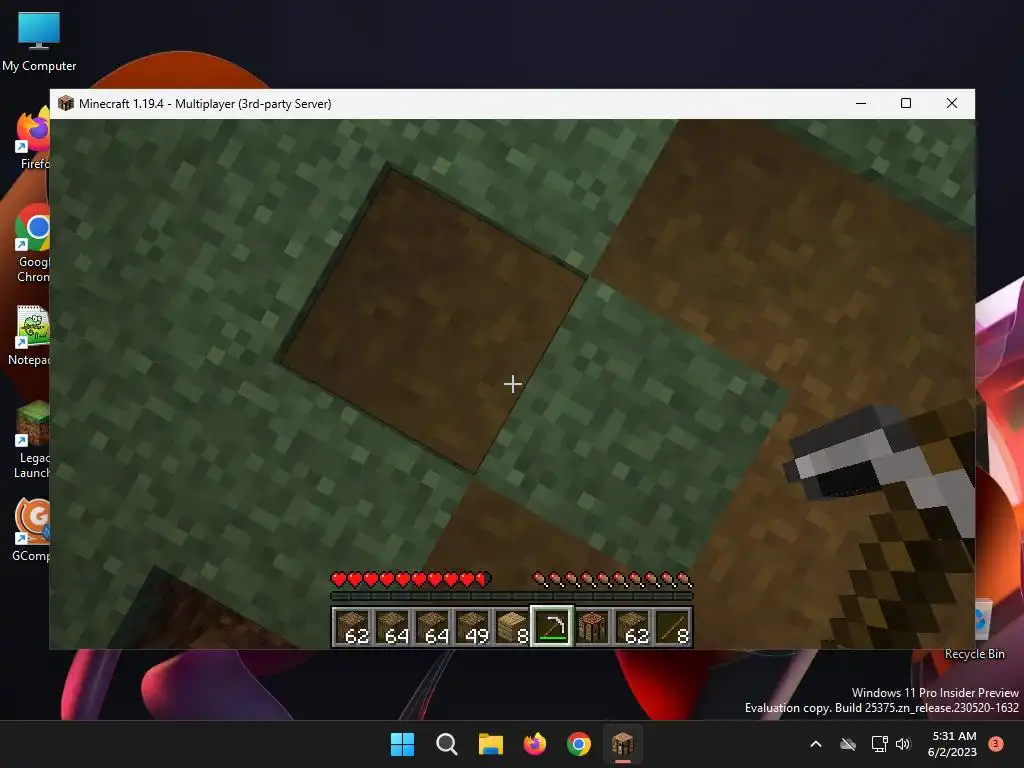Screen dimensions: 1024x768
Task: Click the dark farmland block in center
Action: tap(432, 320)
